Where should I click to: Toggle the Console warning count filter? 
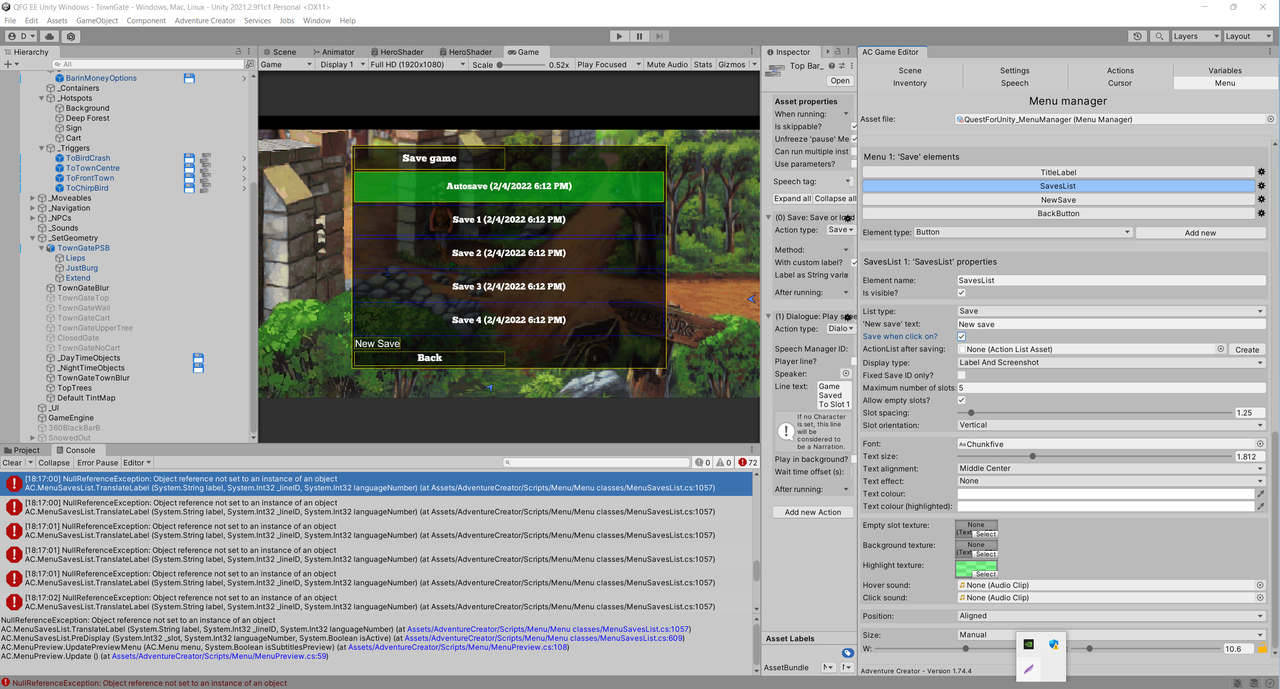coord(723,463)
